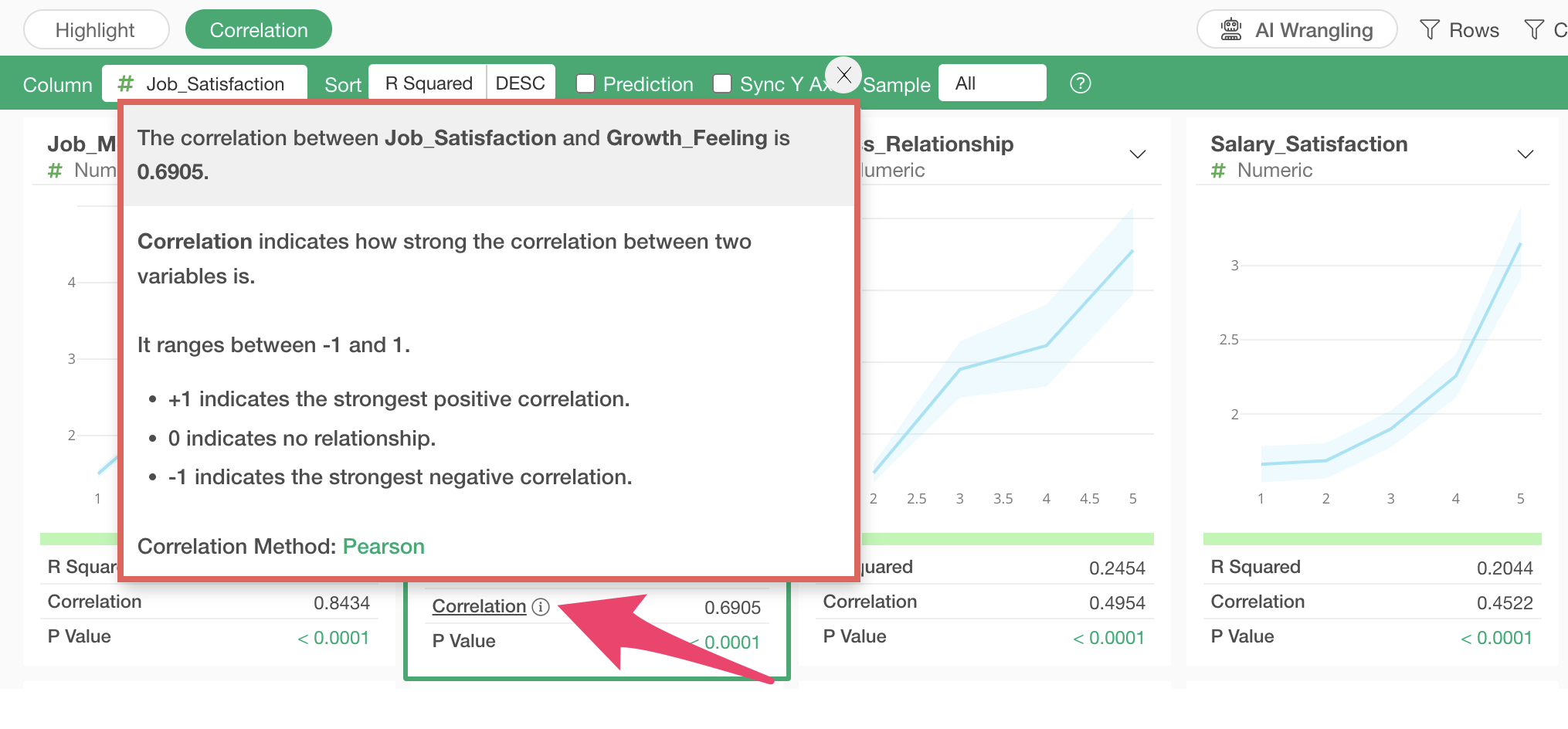The image size is (1568, 729).
Task: Click the AI Wrangling button
Action: (x=1297, y=30)
